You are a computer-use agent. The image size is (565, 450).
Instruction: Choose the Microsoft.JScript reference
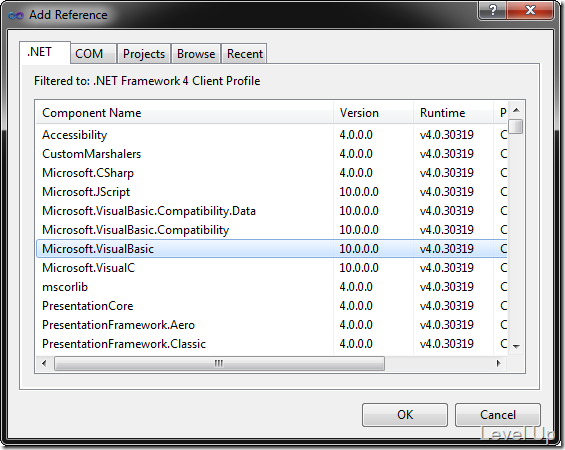[x=271, y=192]
